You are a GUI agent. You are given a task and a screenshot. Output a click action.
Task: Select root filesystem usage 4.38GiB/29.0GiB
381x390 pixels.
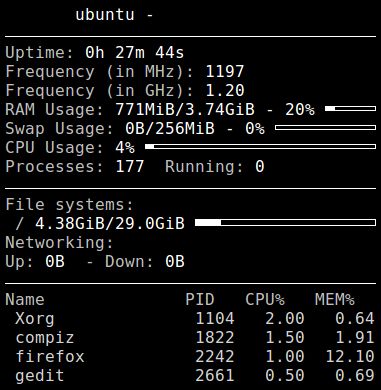(x=110, y=224)
